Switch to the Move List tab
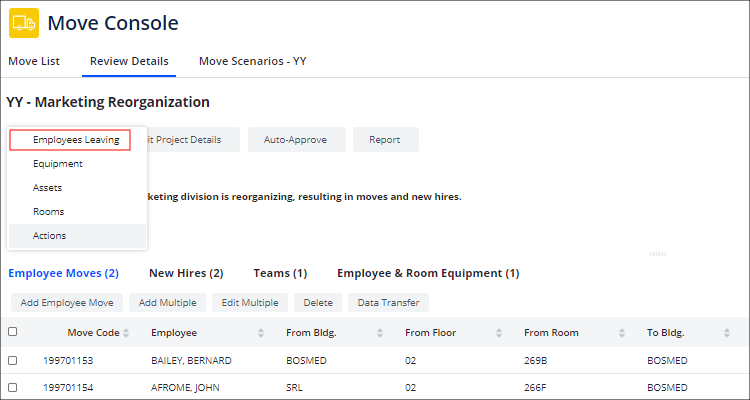 coord(34,61)
